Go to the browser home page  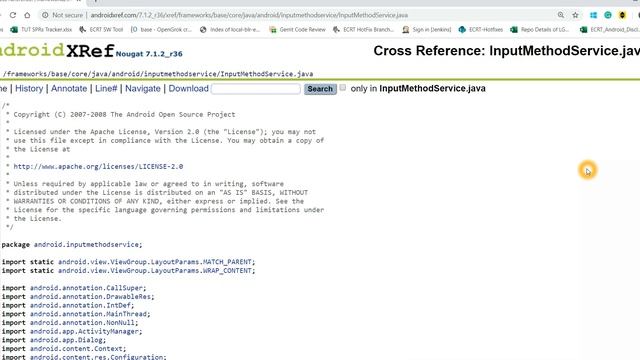pyautogui.click(x=27, y=15)
